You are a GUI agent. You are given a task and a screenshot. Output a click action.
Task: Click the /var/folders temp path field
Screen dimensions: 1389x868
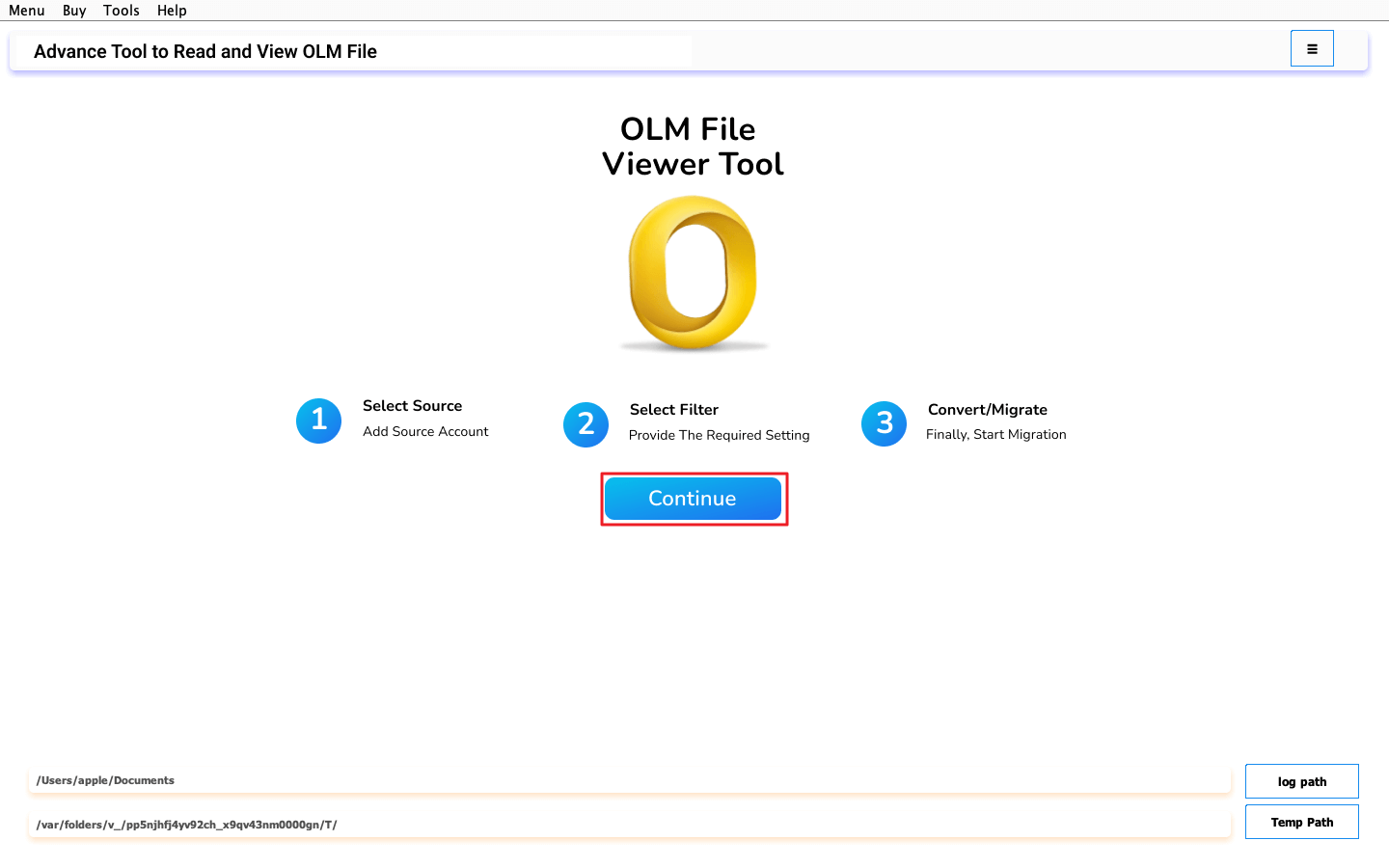(630, 825)
